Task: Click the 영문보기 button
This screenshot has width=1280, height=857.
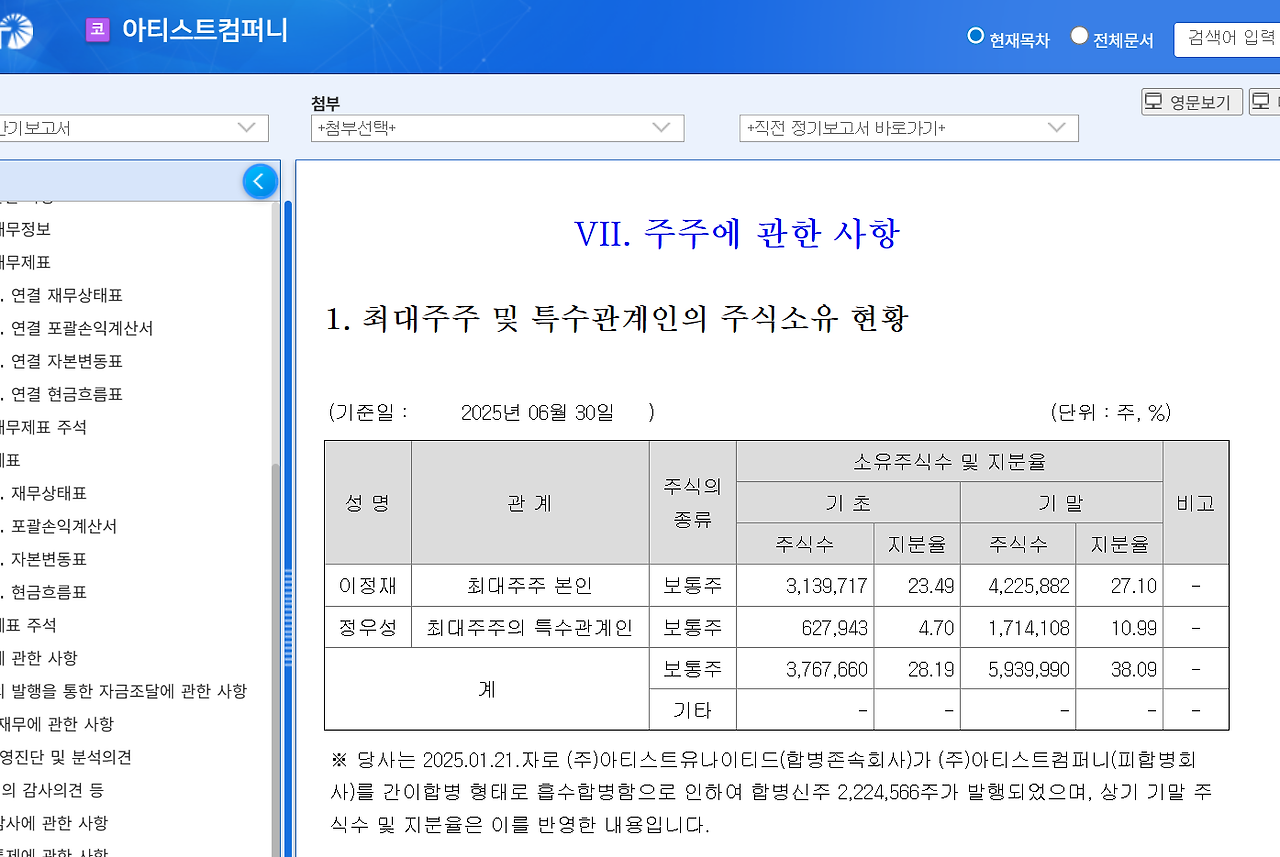Action: click(1192, 102)
